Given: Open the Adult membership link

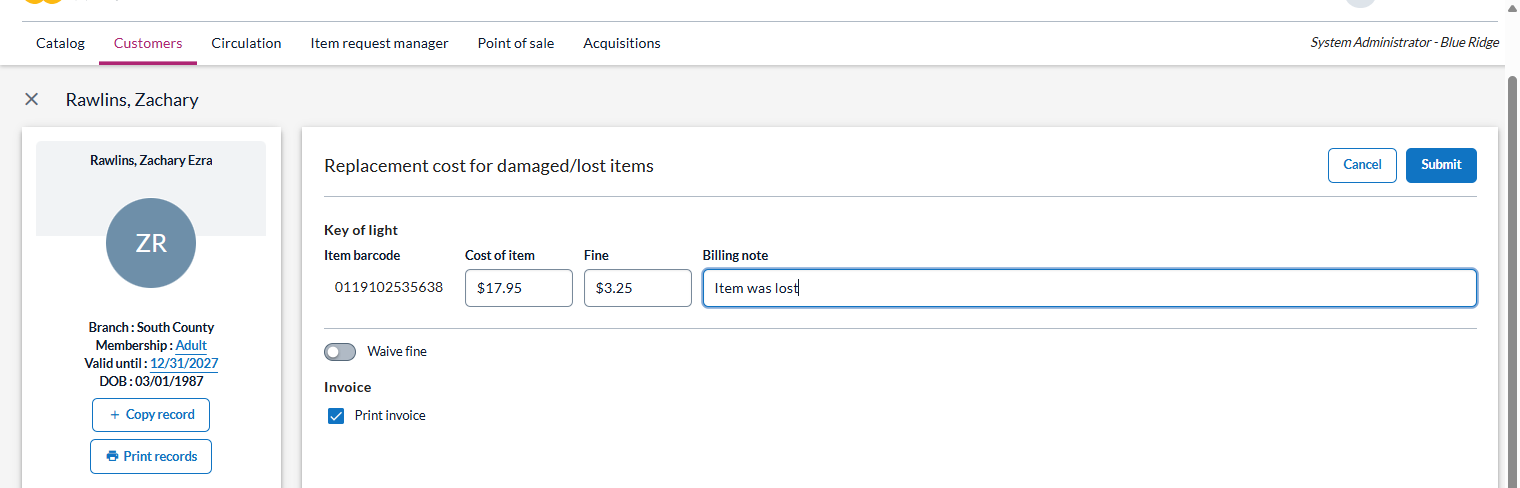Looking at the screenshot, I should pos(191,346).
